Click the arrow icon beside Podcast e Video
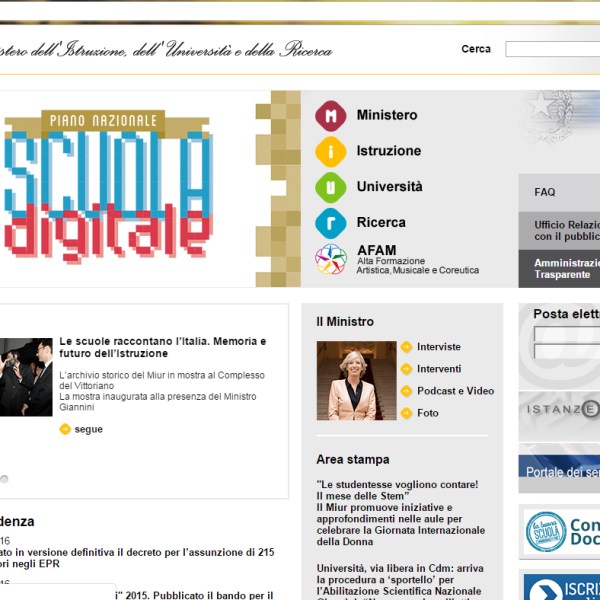This screenshot has width=600, height=600. 406,391
